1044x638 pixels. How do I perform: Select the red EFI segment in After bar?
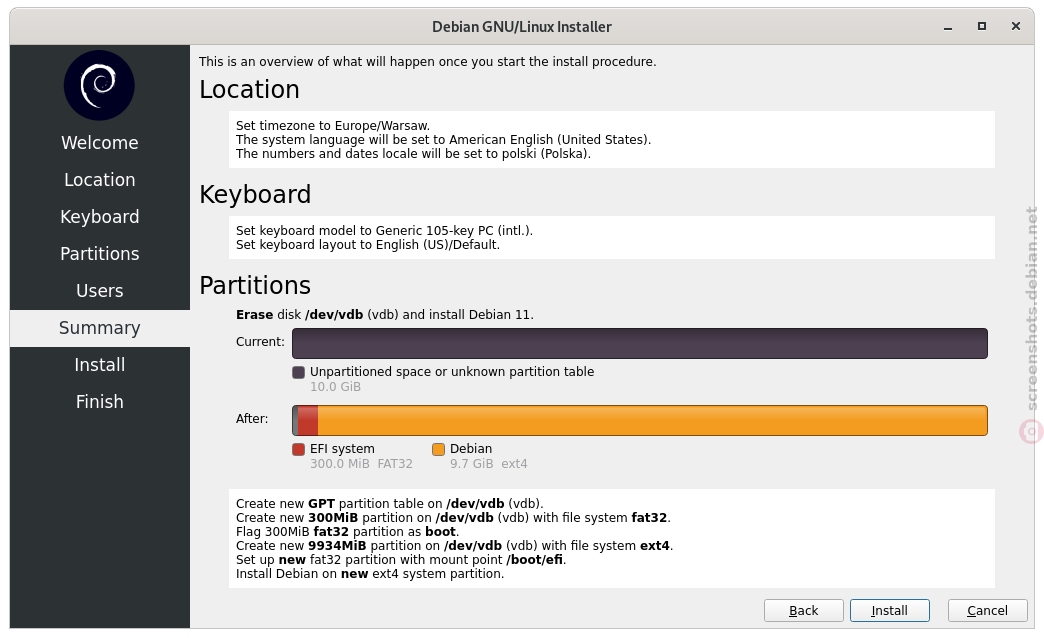308,420
